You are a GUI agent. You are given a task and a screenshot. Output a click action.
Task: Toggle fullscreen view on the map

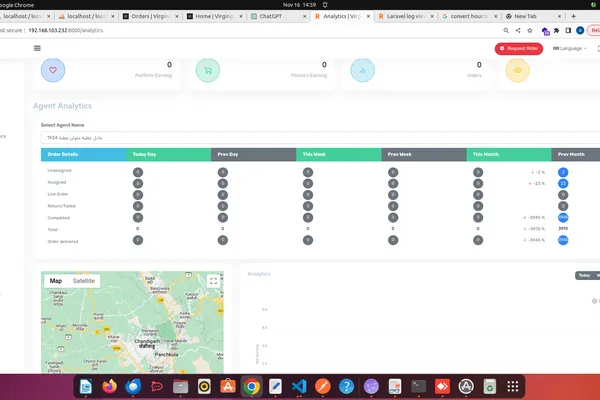click(213, 282)
